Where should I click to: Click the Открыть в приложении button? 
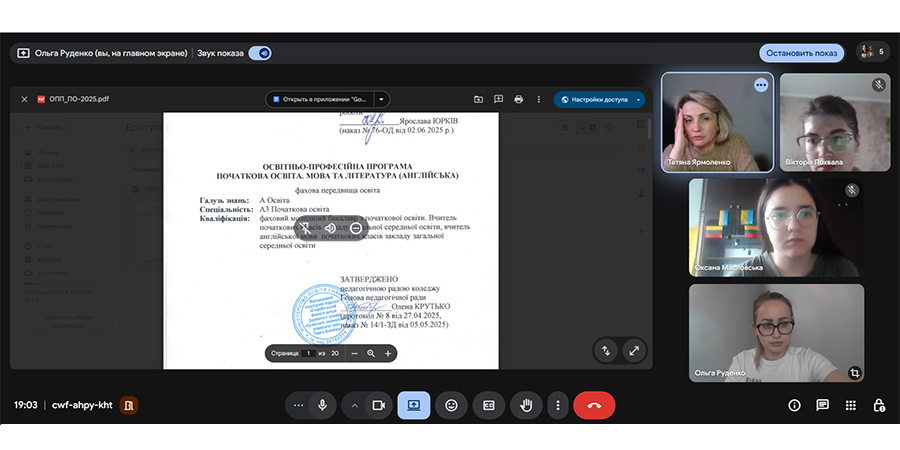(320, 99)
